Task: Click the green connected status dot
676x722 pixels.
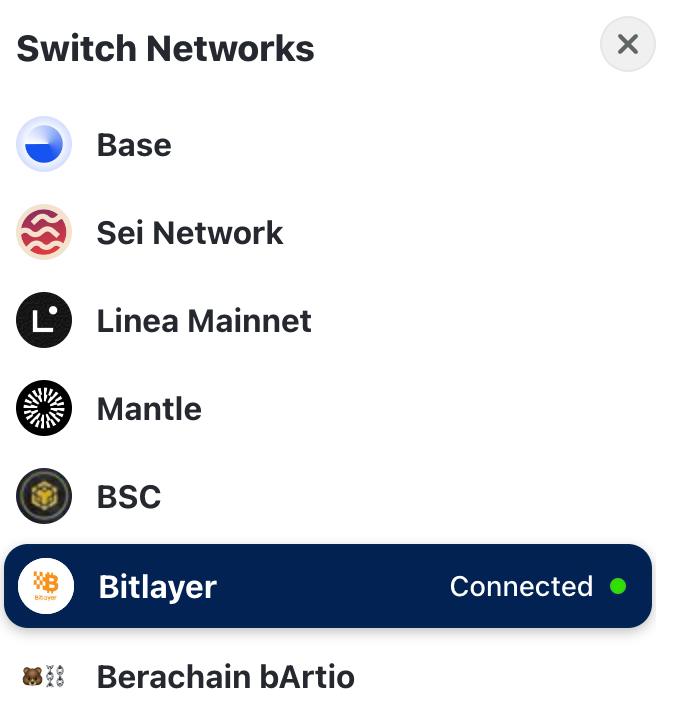Action: point(618,586)
